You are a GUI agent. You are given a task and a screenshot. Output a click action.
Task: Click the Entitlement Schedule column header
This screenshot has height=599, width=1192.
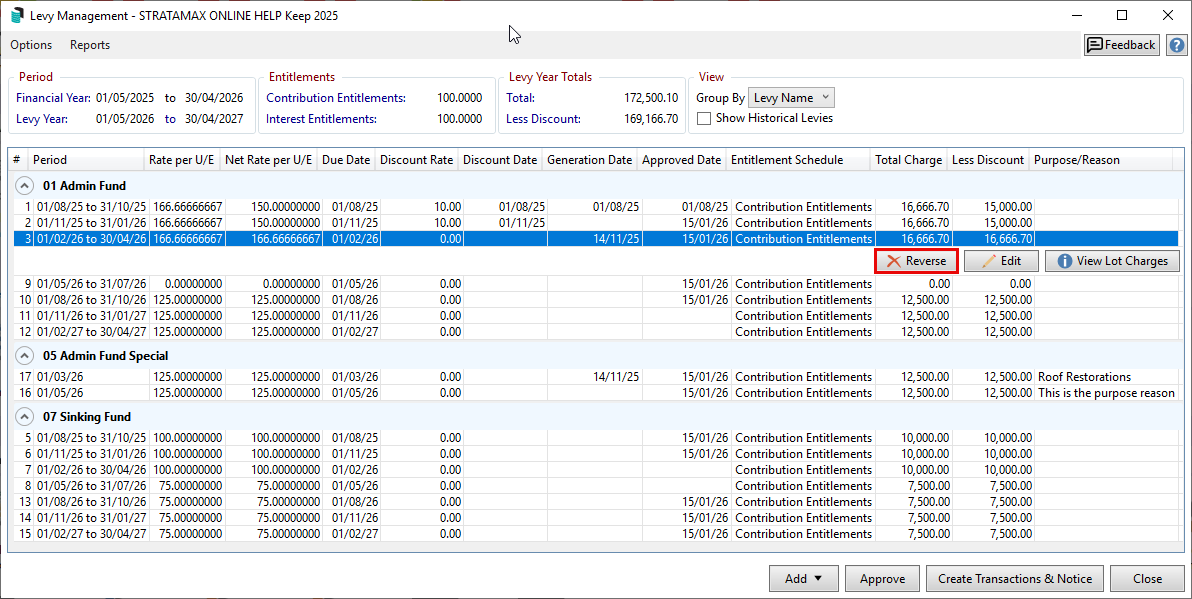pyautogui.click(x=797, y=160)
